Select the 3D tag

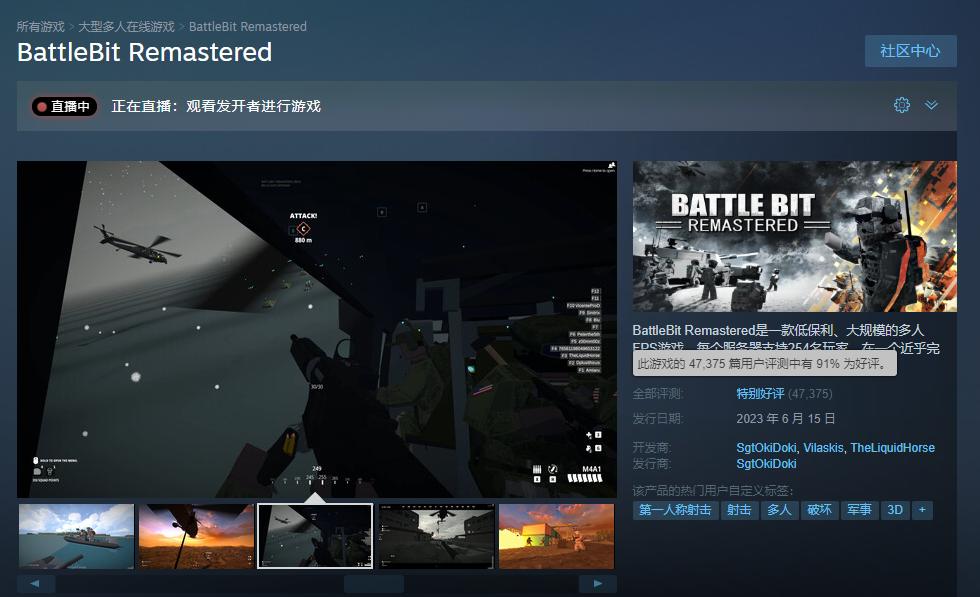coord(894,510)
